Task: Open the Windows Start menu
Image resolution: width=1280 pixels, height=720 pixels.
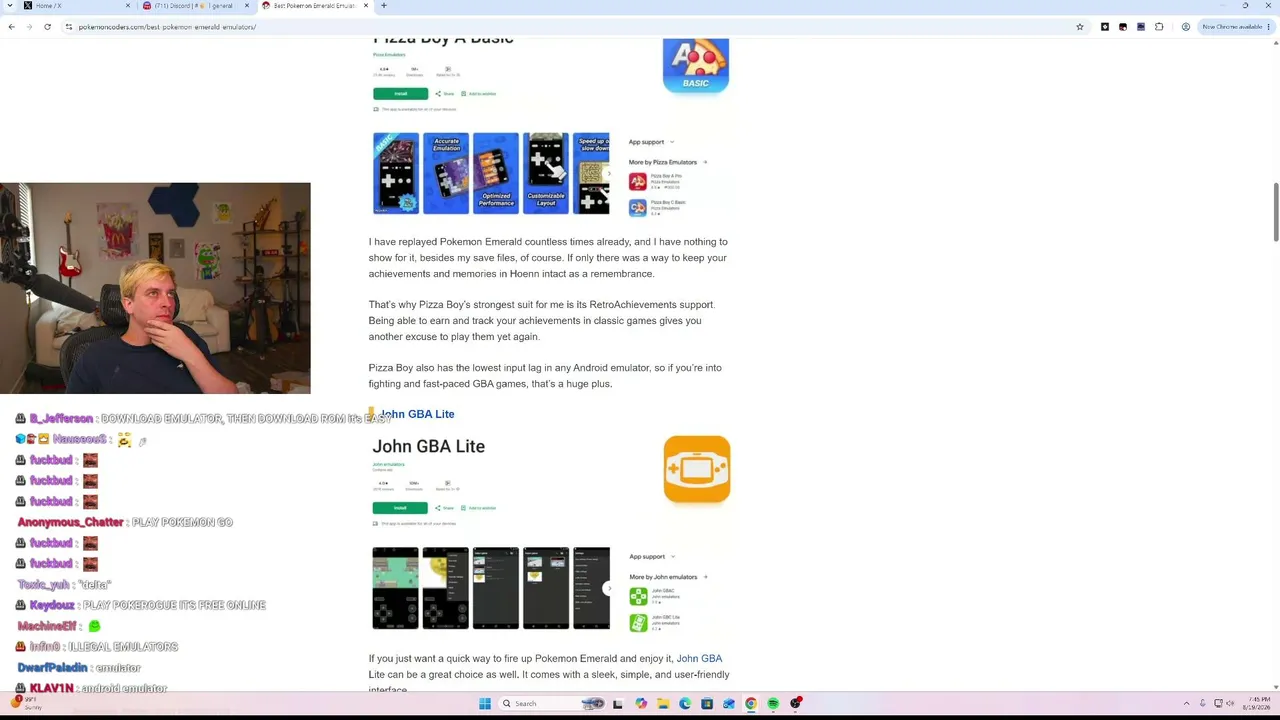Action: coord(485,704)
